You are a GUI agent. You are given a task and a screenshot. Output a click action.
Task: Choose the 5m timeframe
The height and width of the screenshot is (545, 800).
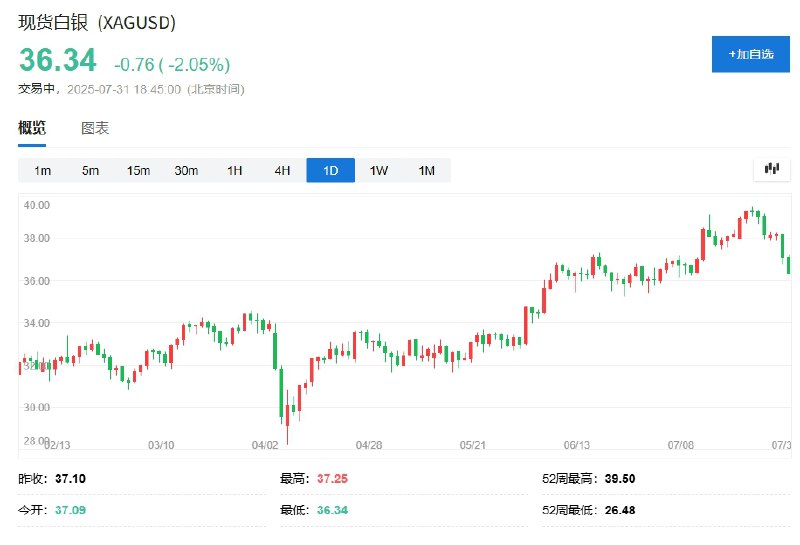[x=90, y=170]
